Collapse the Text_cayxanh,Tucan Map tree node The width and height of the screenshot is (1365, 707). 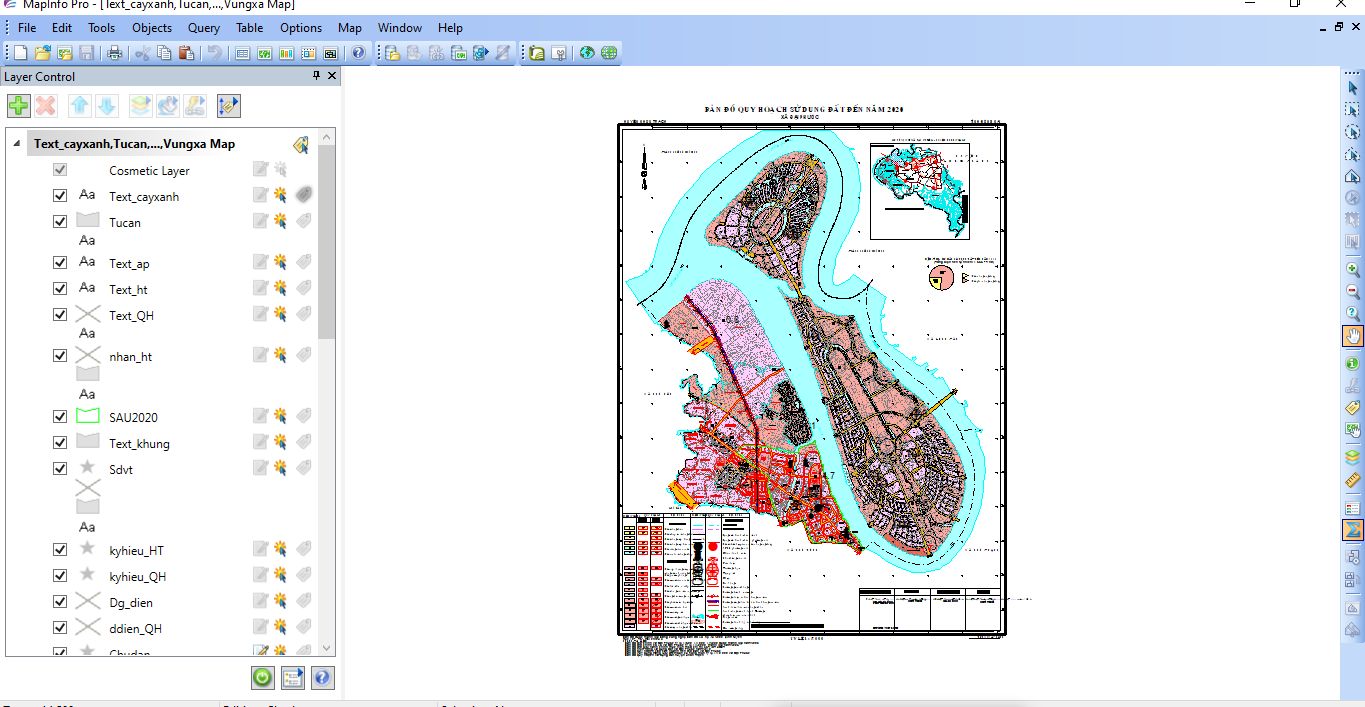click(17, 144)
